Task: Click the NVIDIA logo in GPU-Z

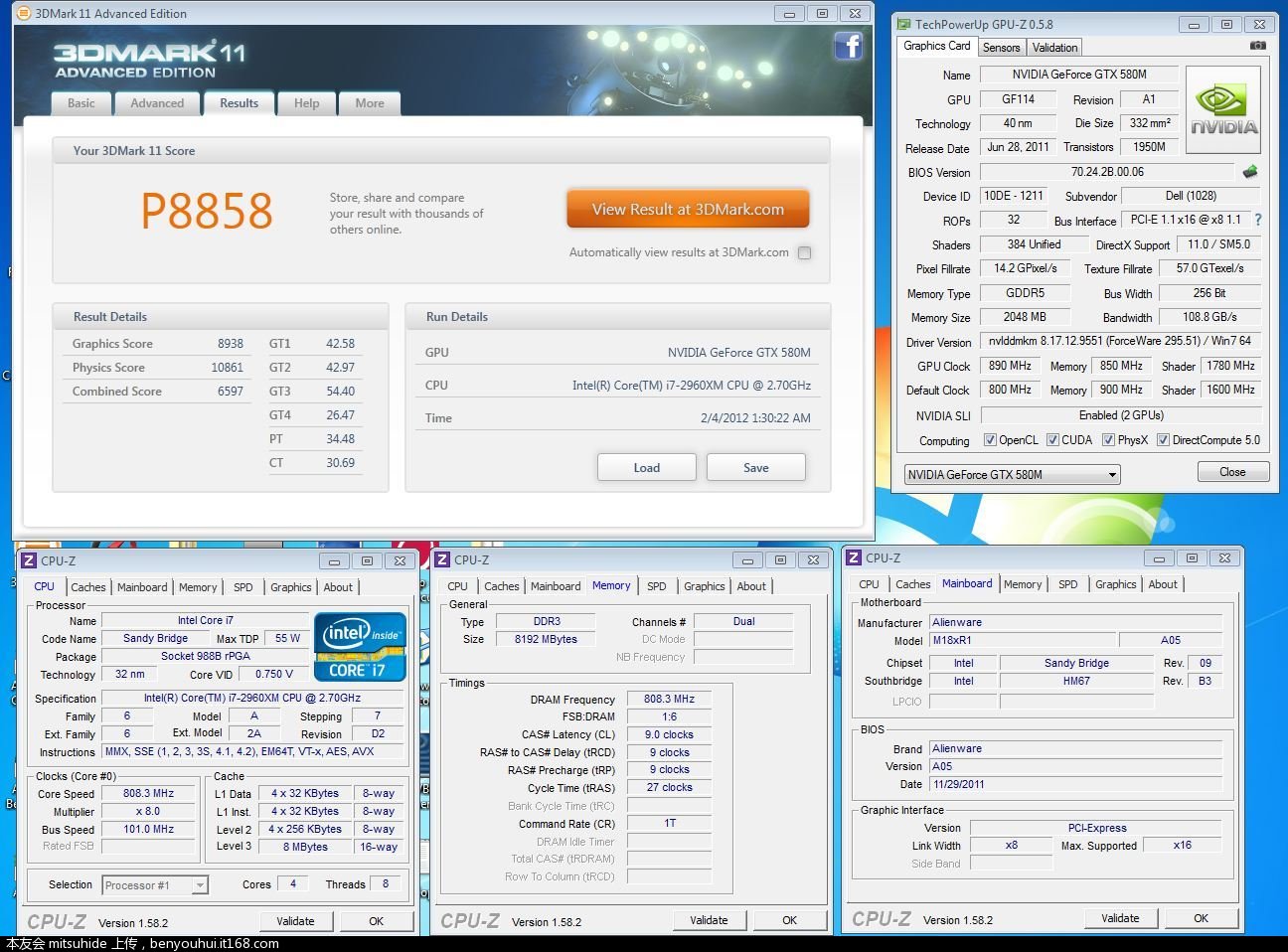Action: 1223,109
